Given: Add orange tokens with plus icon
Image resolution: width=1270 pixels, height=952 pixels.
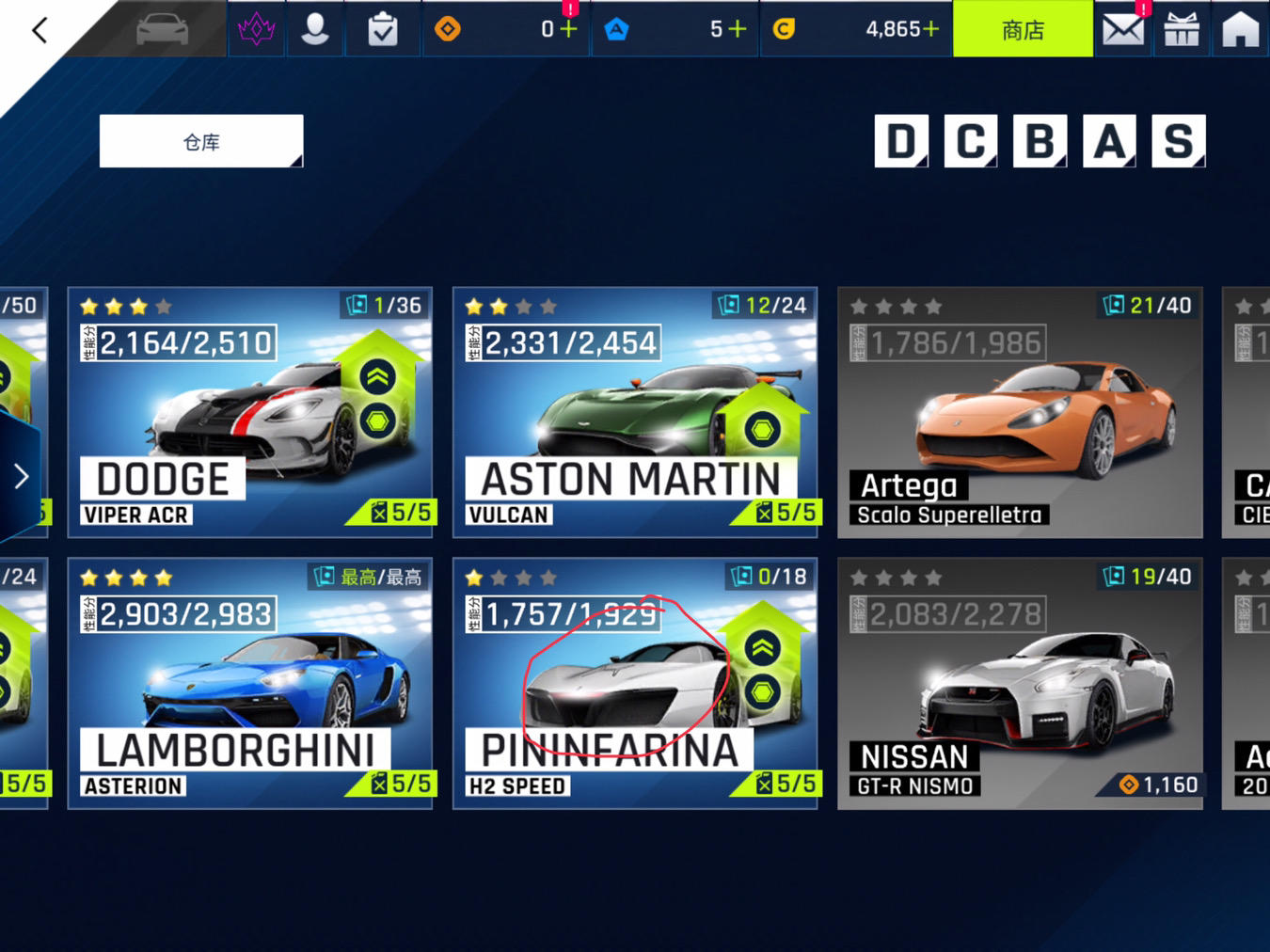Looking at the screenshot, I should pos(568,29).
